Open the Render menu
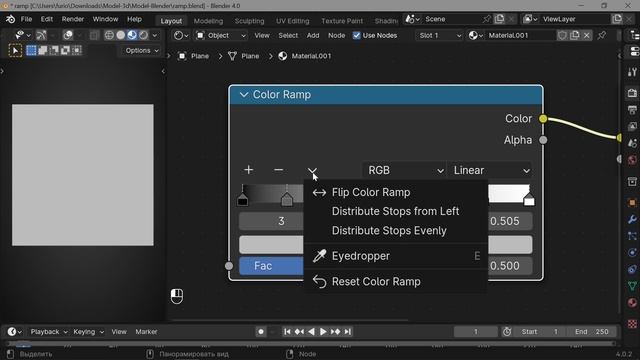Screen dimensions: 640x360 [73, 19]
